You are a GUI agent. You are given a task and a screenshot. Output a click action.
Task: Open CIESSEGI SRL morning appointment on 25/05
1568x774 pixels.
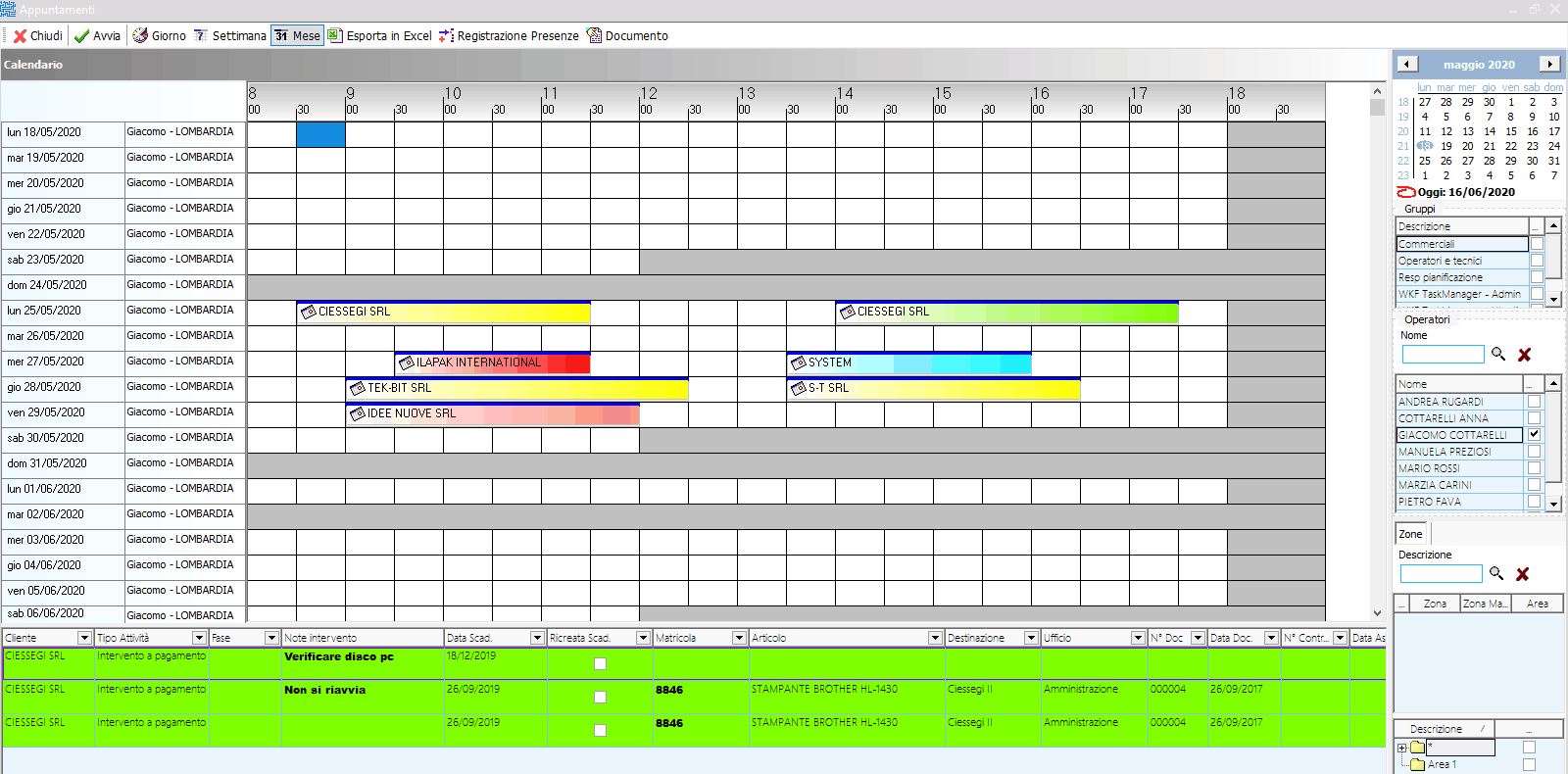pos(443,312)
